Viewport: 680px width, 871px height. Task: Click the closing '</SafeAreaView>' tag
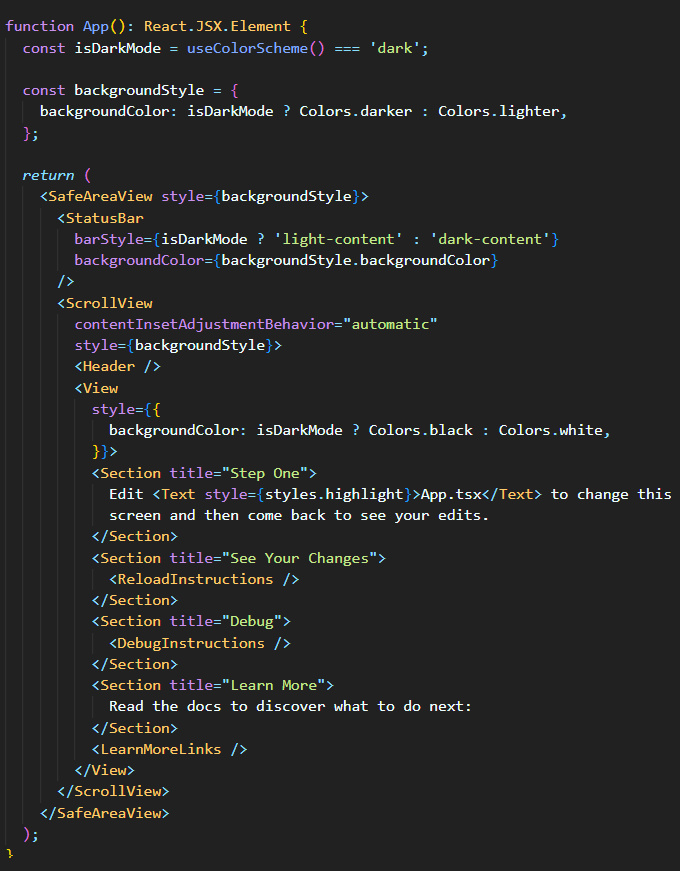click(104, 813)
